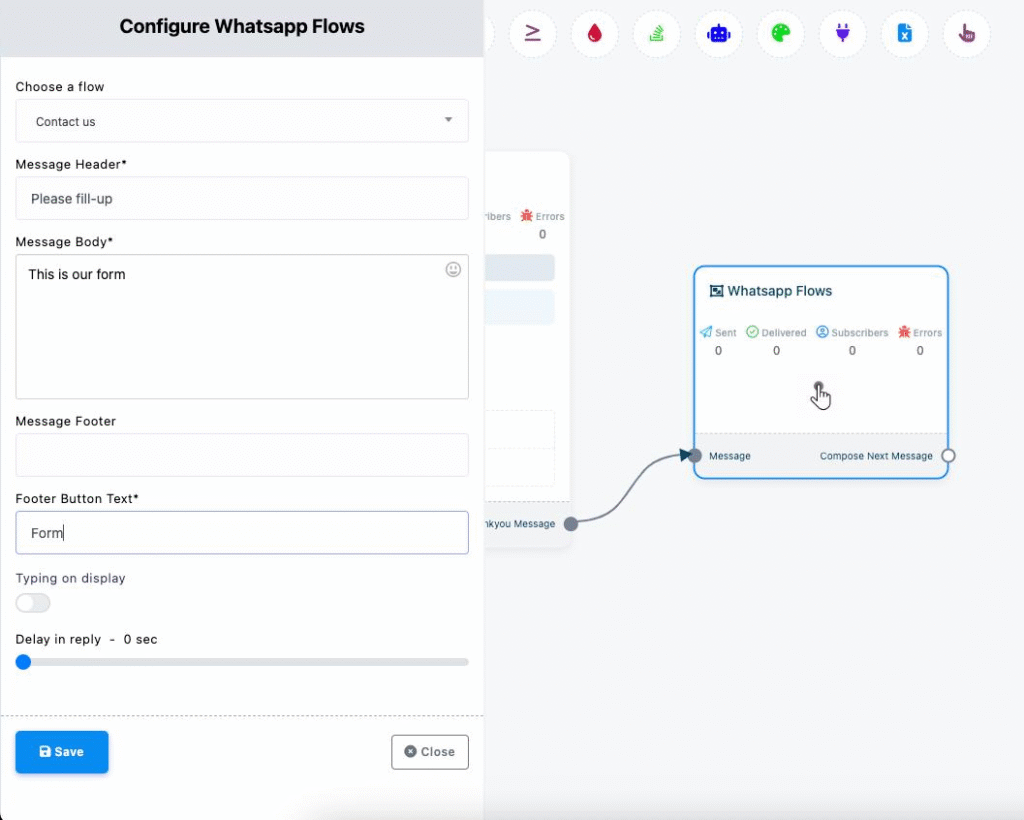Select the purple plug icon in toolbar

coord(842,33)
